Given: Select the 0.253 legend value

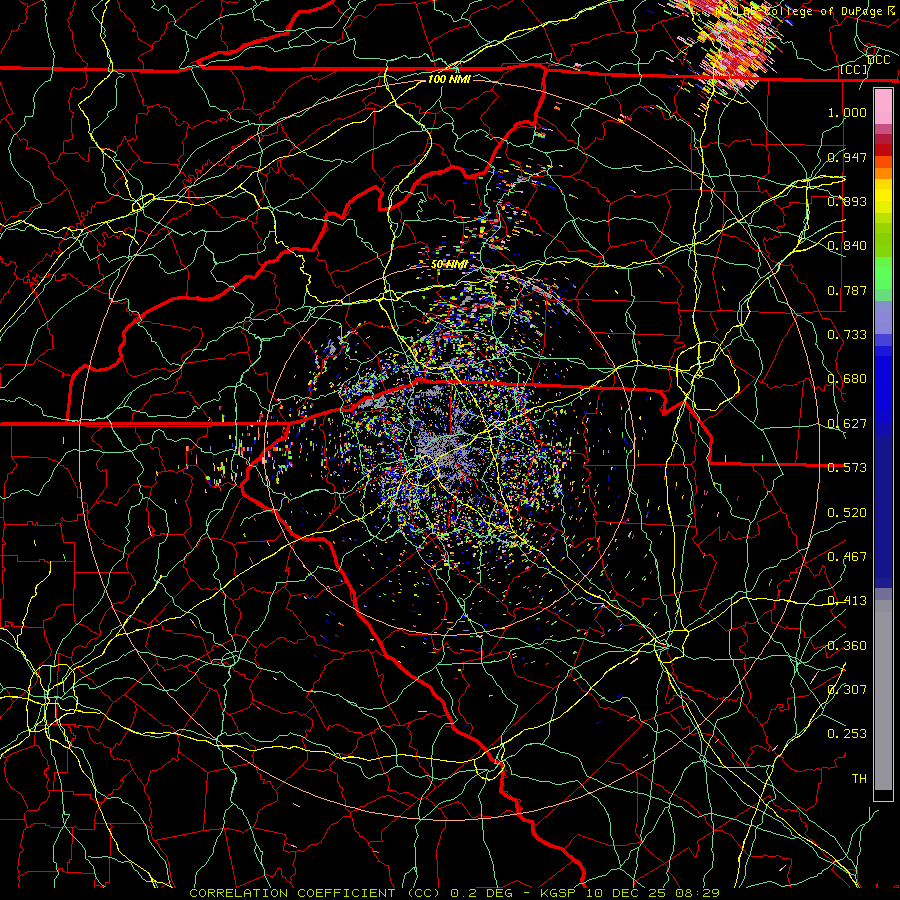Looking at the screenshot, I should tap(847, 734).
